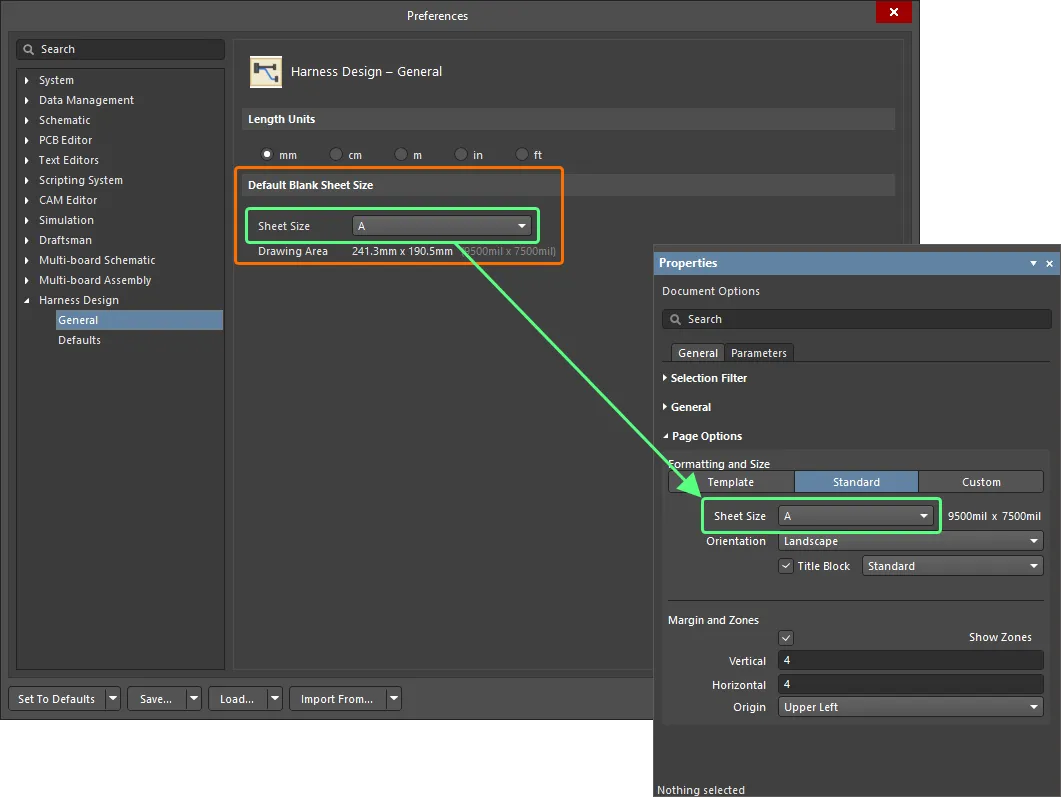Click the Import From... button
The height and width of the screenshot is (797, 1061).
click(x=337, y=699)
